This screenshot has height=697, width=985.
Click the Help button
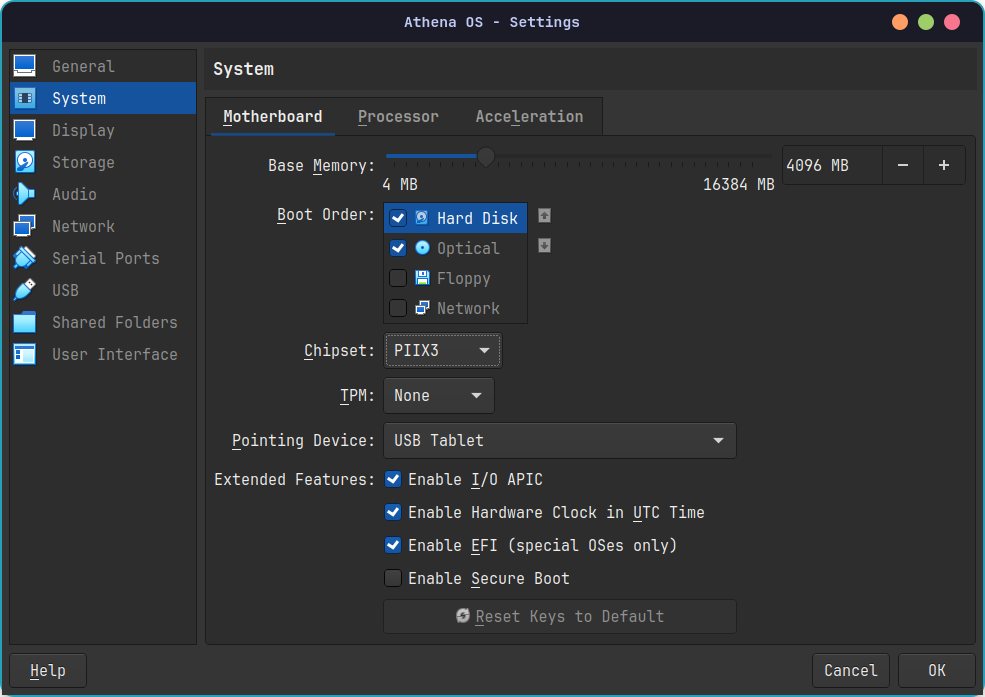tap(48, 671)
